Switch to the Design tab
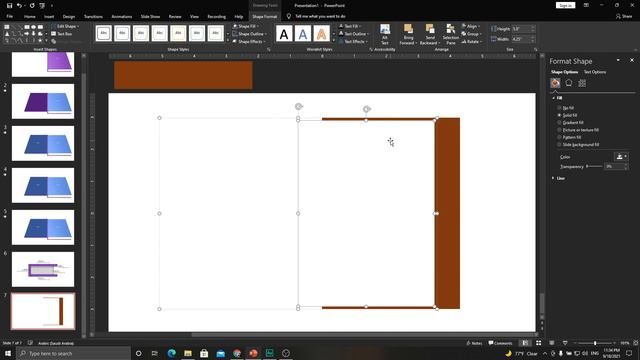 (x=69, y=16)
